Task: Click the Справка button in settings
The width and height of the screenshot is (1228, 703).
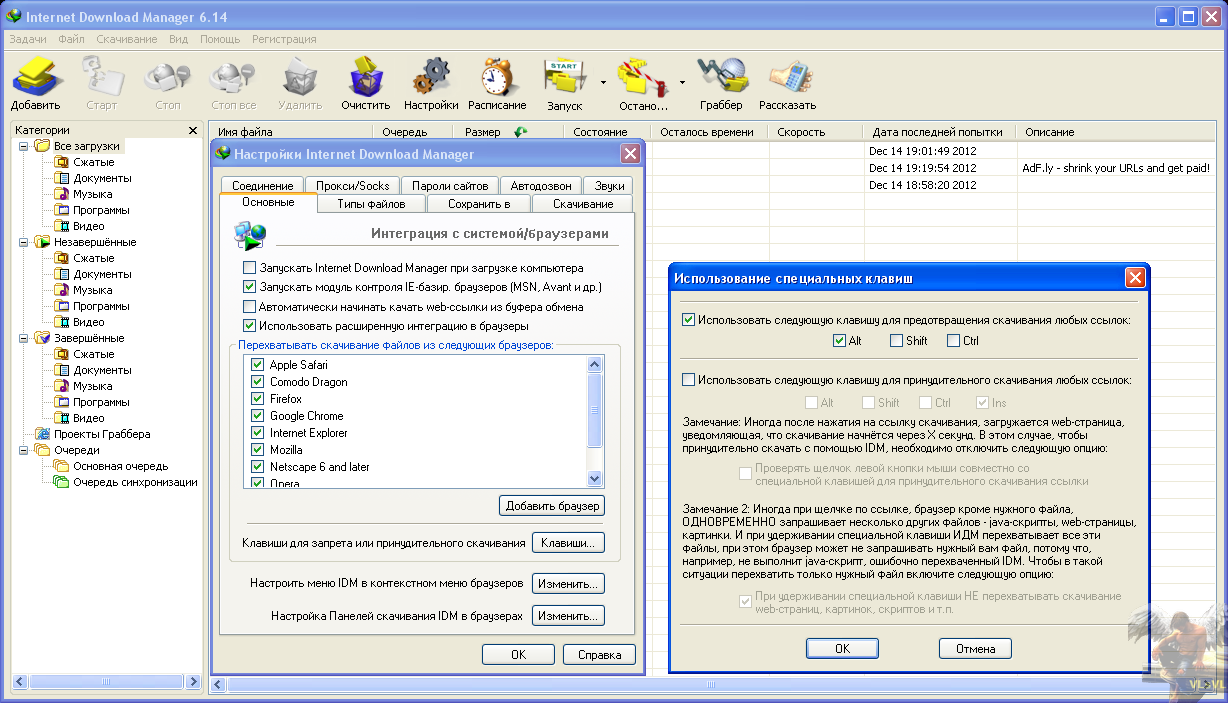Action: click(x=599, y=655)
